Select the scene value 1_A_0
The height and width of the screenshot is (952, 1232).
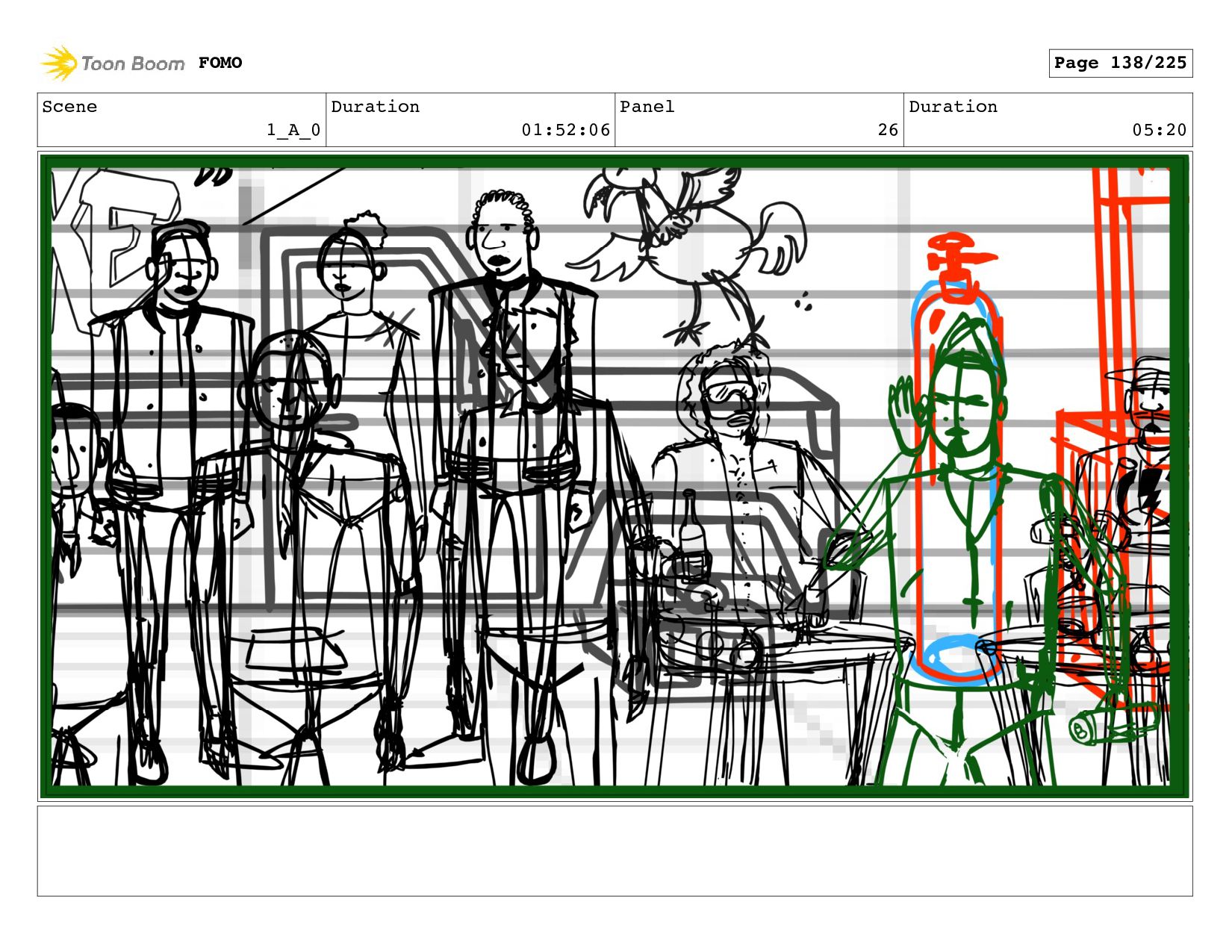coord(293,130)
